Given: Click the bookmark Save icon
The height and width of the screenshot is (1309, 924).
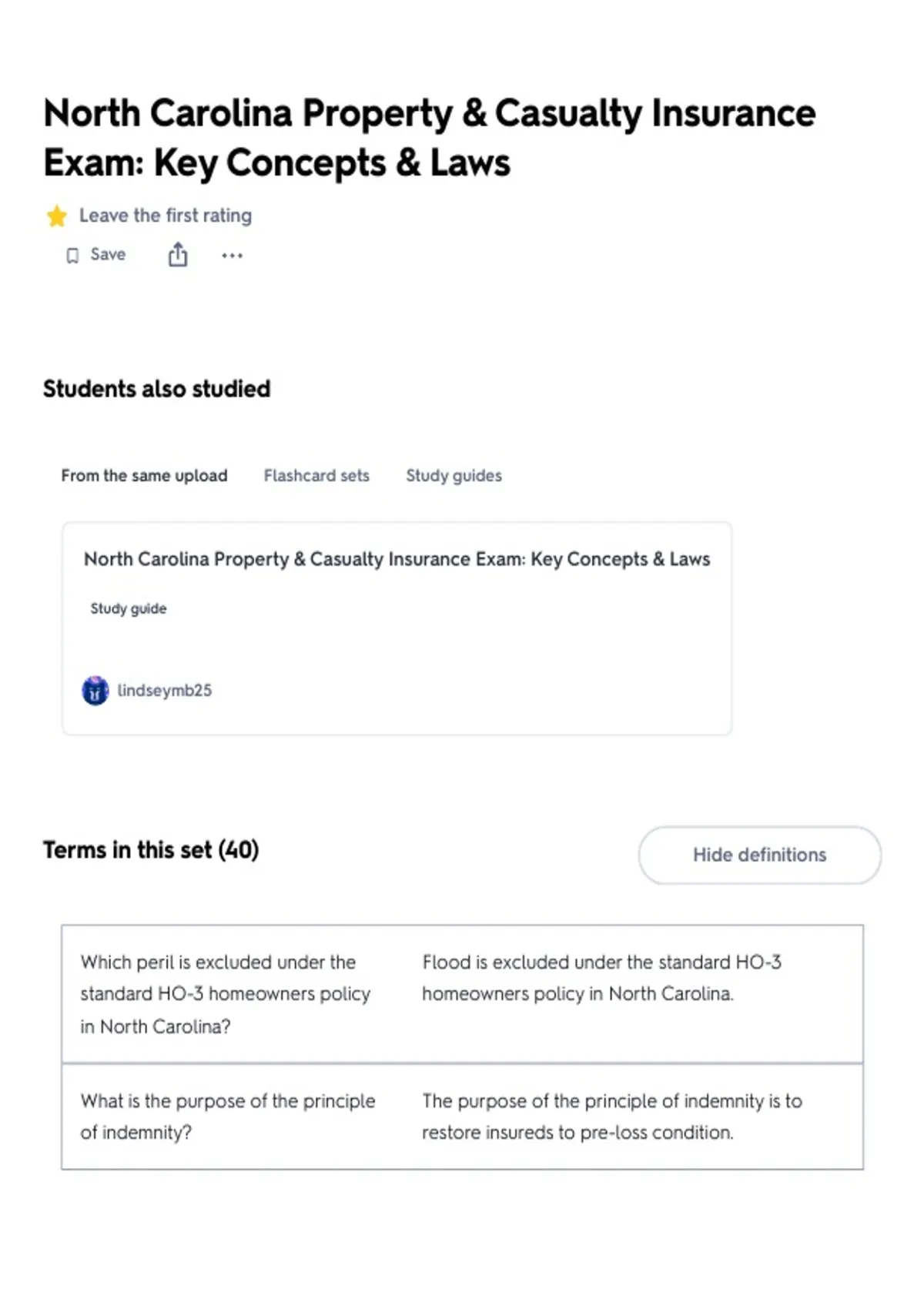Looking at the screenshot, I should 72,256.
